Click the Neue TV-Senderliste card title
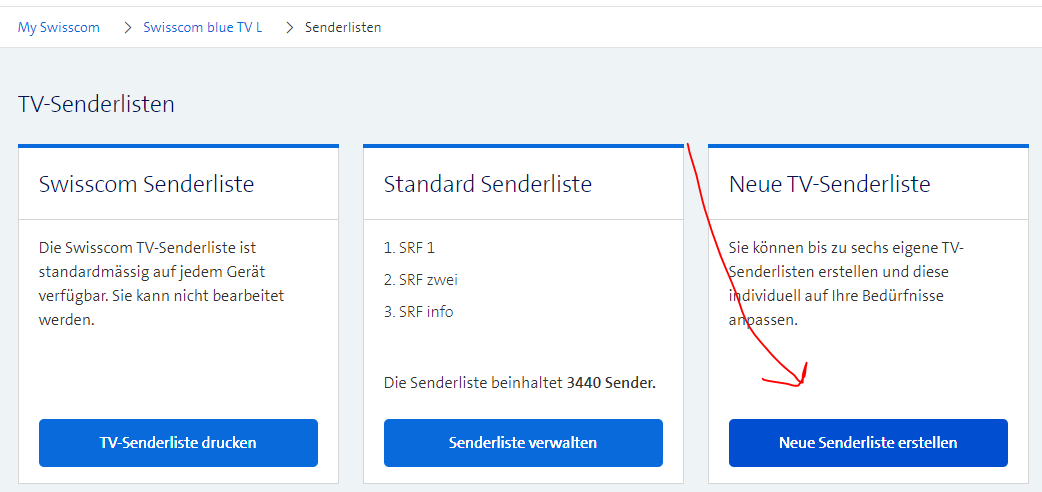Image resolution: width=1042 pixels, height=492 pixels. pos(830,184)
